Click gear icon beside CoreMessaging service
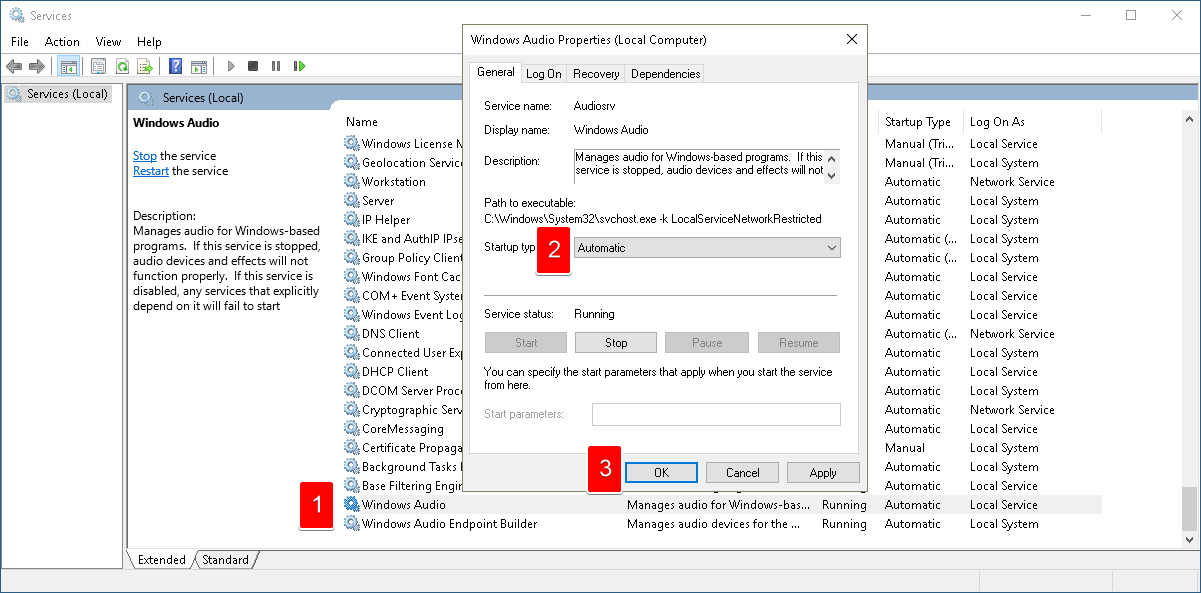Image resolution: width=1201 pixels, height=593 pixels. 351,429
